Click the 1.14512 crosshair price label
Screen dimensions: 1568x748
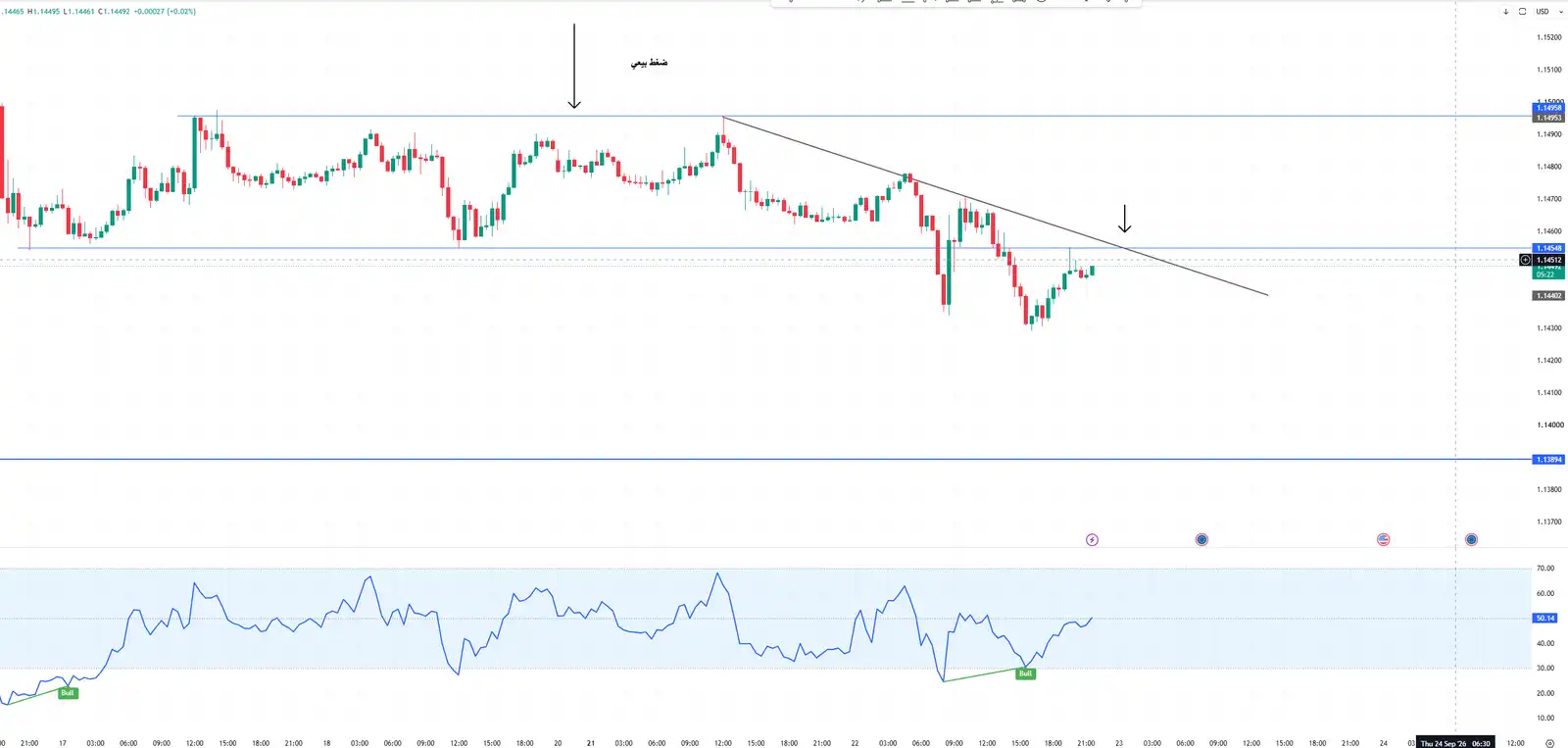1549,260
